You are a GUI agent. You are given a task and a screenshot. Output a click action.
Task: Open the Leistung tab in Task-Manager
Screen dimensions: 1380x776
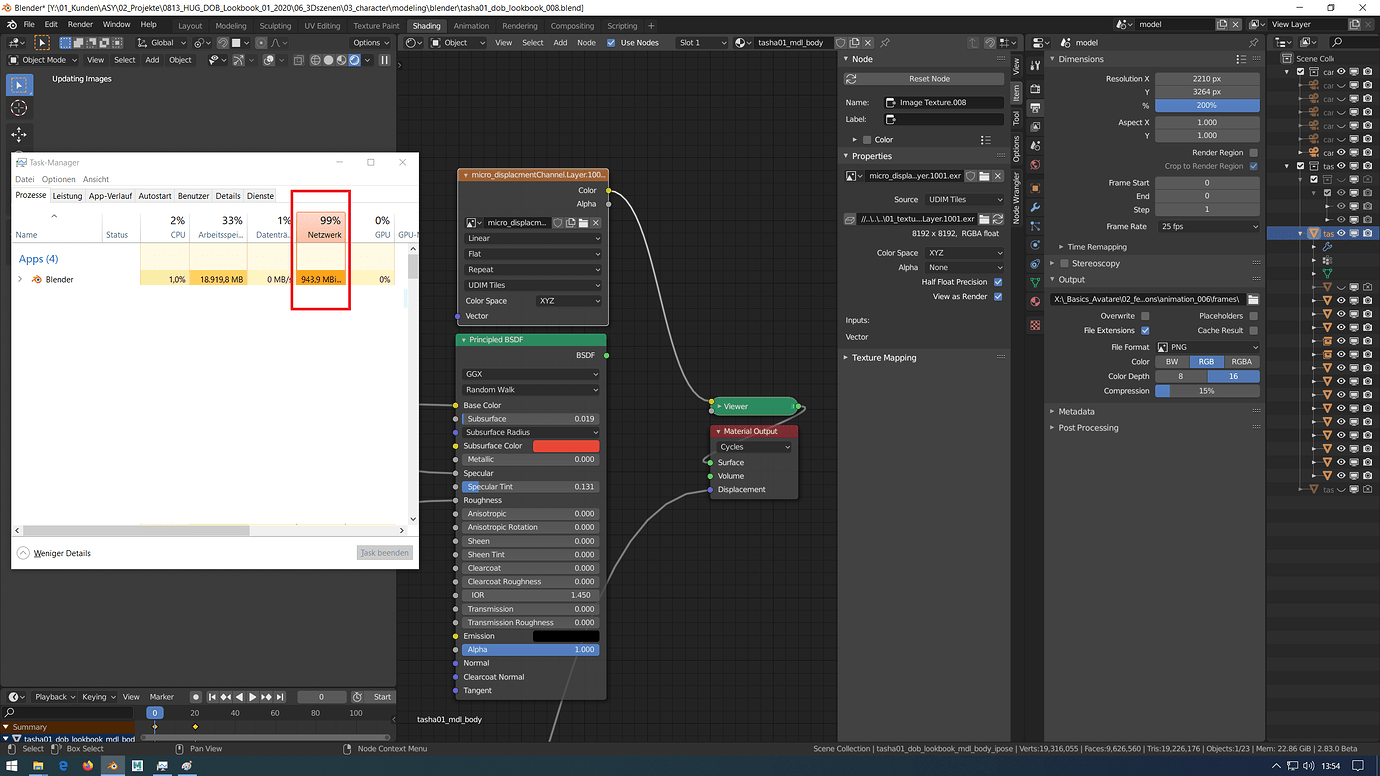pos(67,196)
